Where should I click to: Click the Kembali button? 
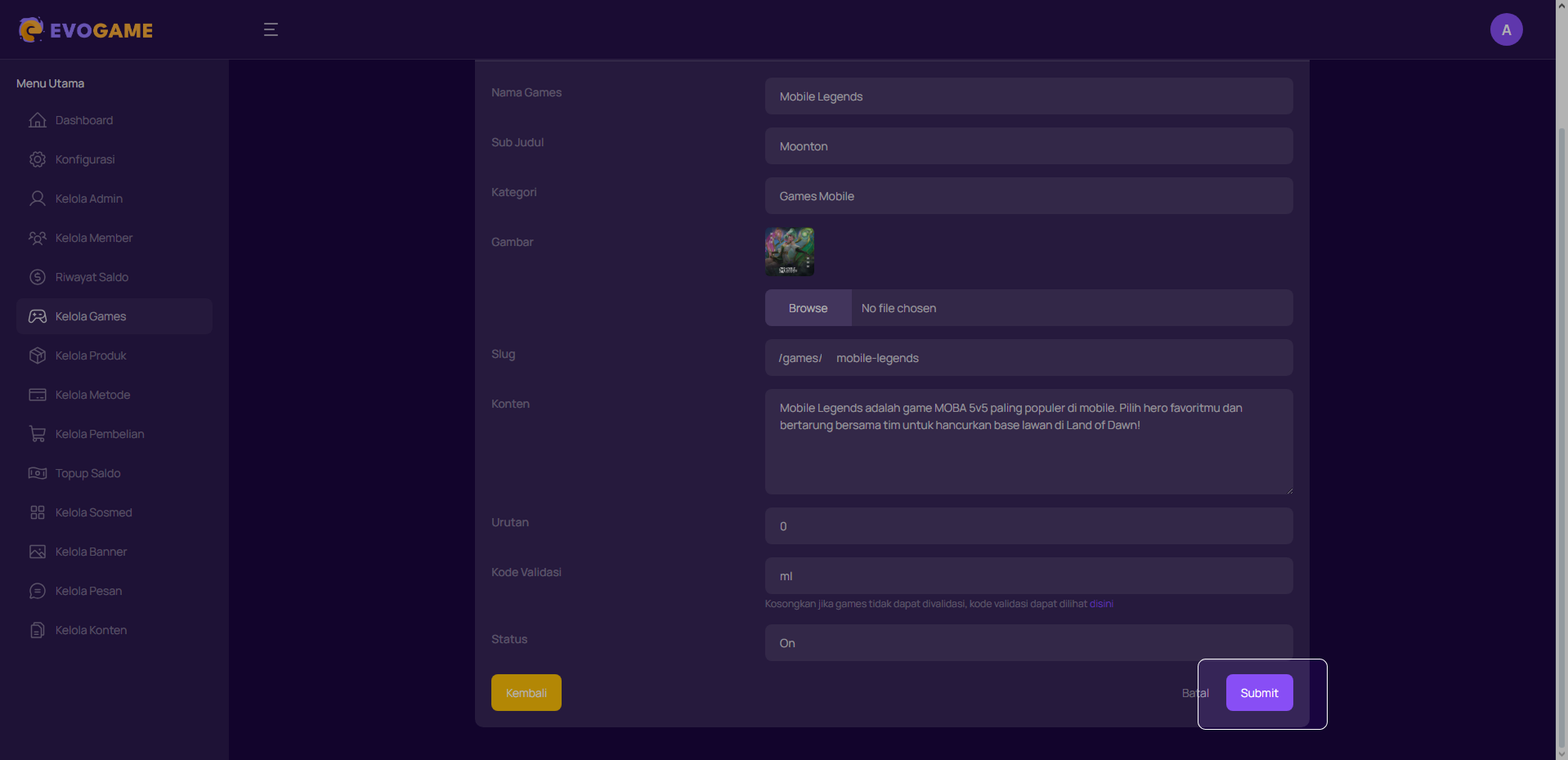pos(526,693)
